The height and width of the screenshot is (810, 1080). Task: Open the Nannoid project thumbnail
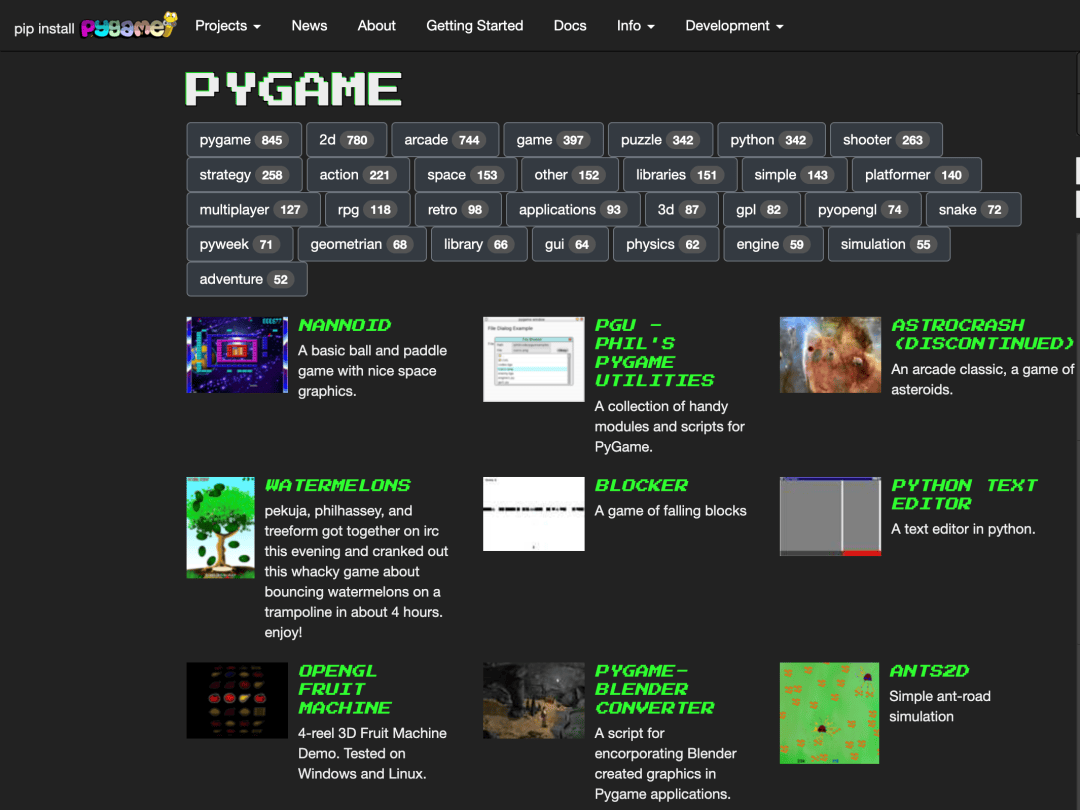tap(237, 355)
